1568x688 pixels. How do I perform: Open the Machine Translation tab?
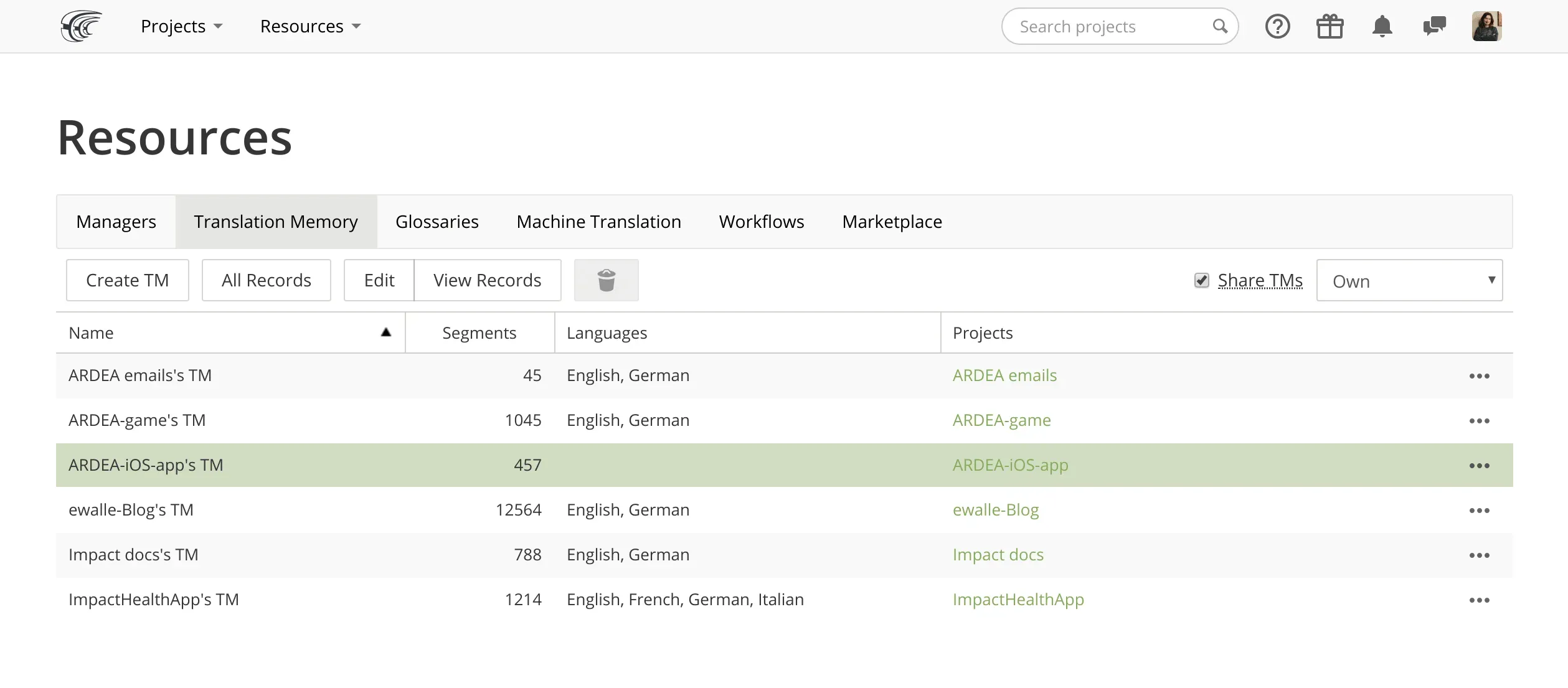[598, 221]
